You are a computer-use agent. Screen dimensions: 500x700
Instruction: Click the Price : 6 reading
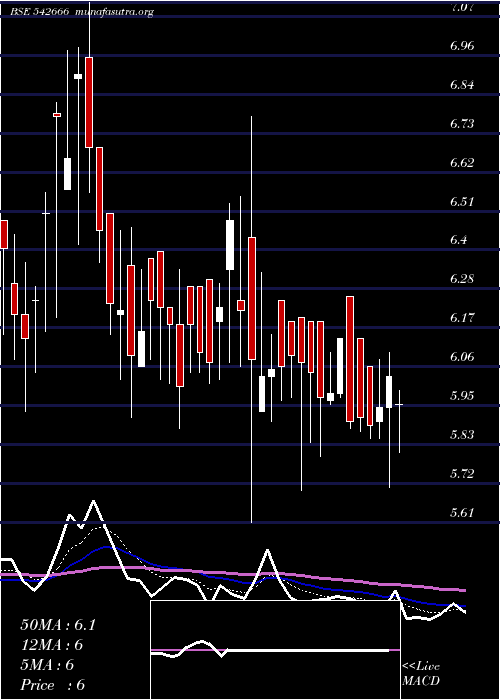[x=53, y=685]
